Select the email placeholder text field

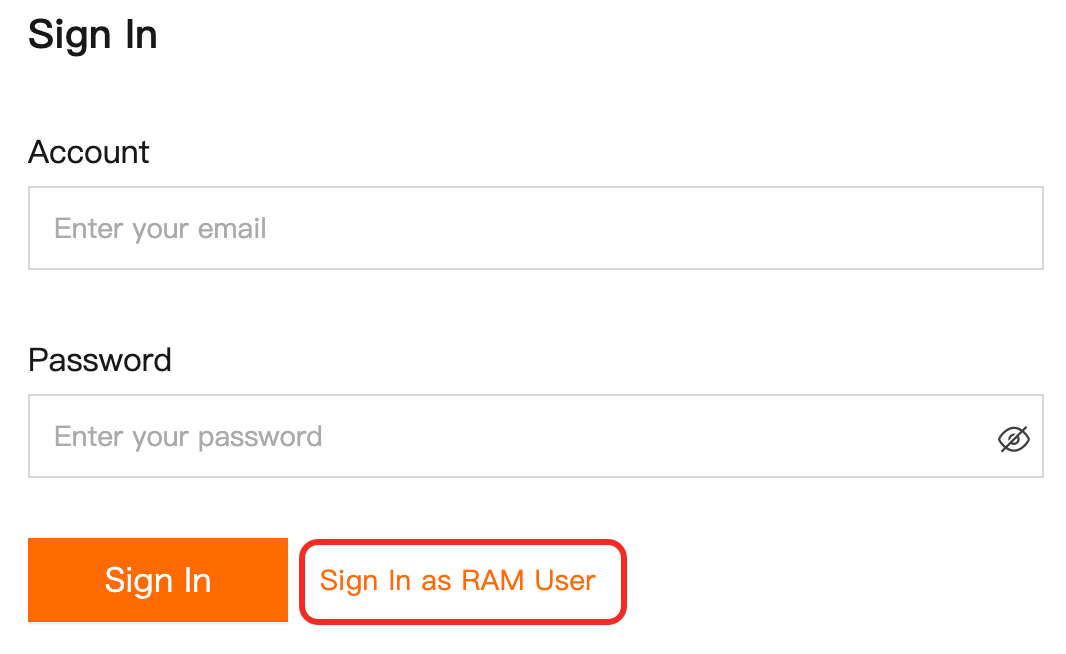tap(535, 228)
